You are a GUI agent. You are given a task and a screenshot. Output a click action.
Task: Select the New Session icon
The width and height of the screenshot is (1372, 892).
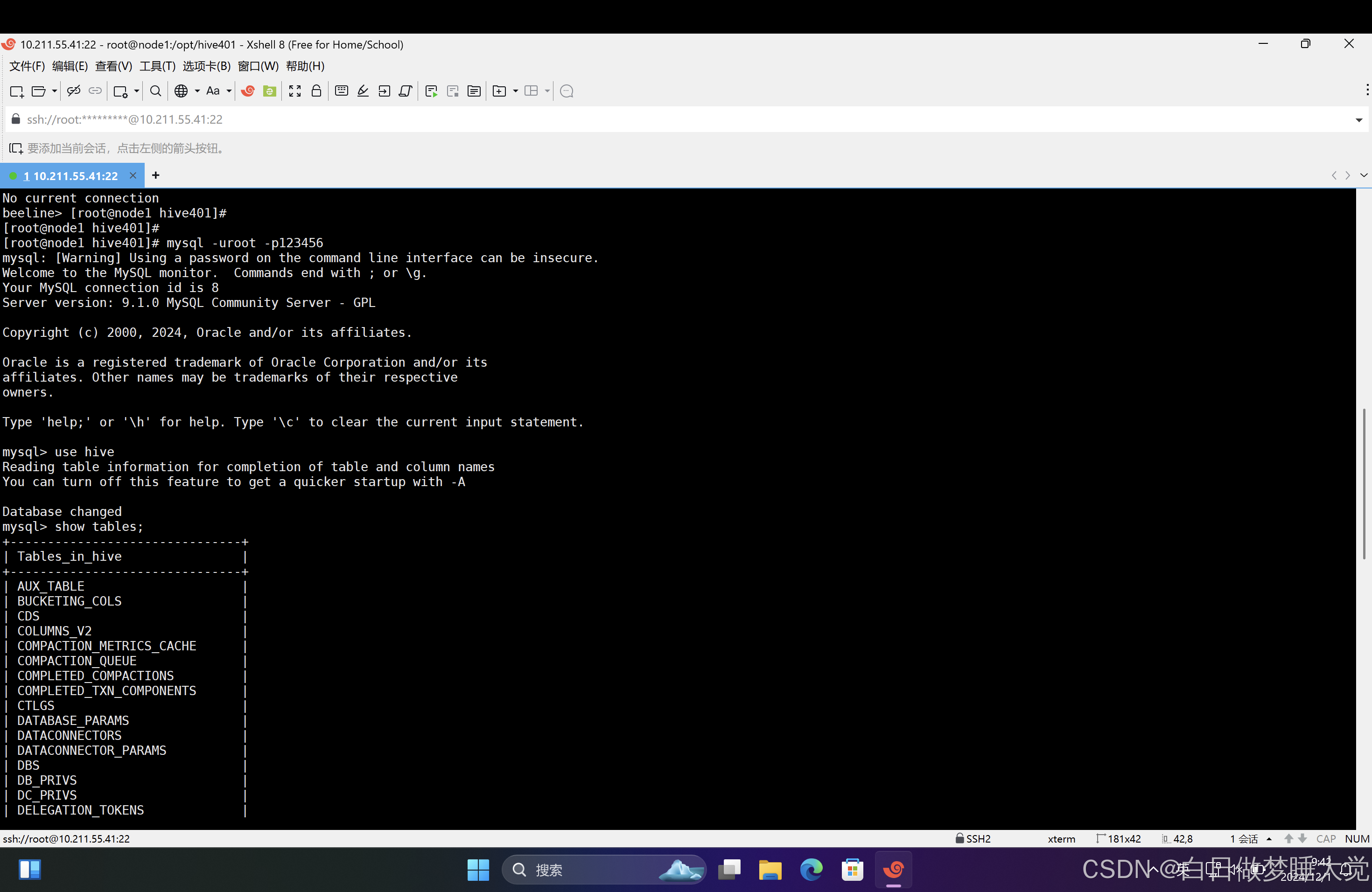[16, 91]
